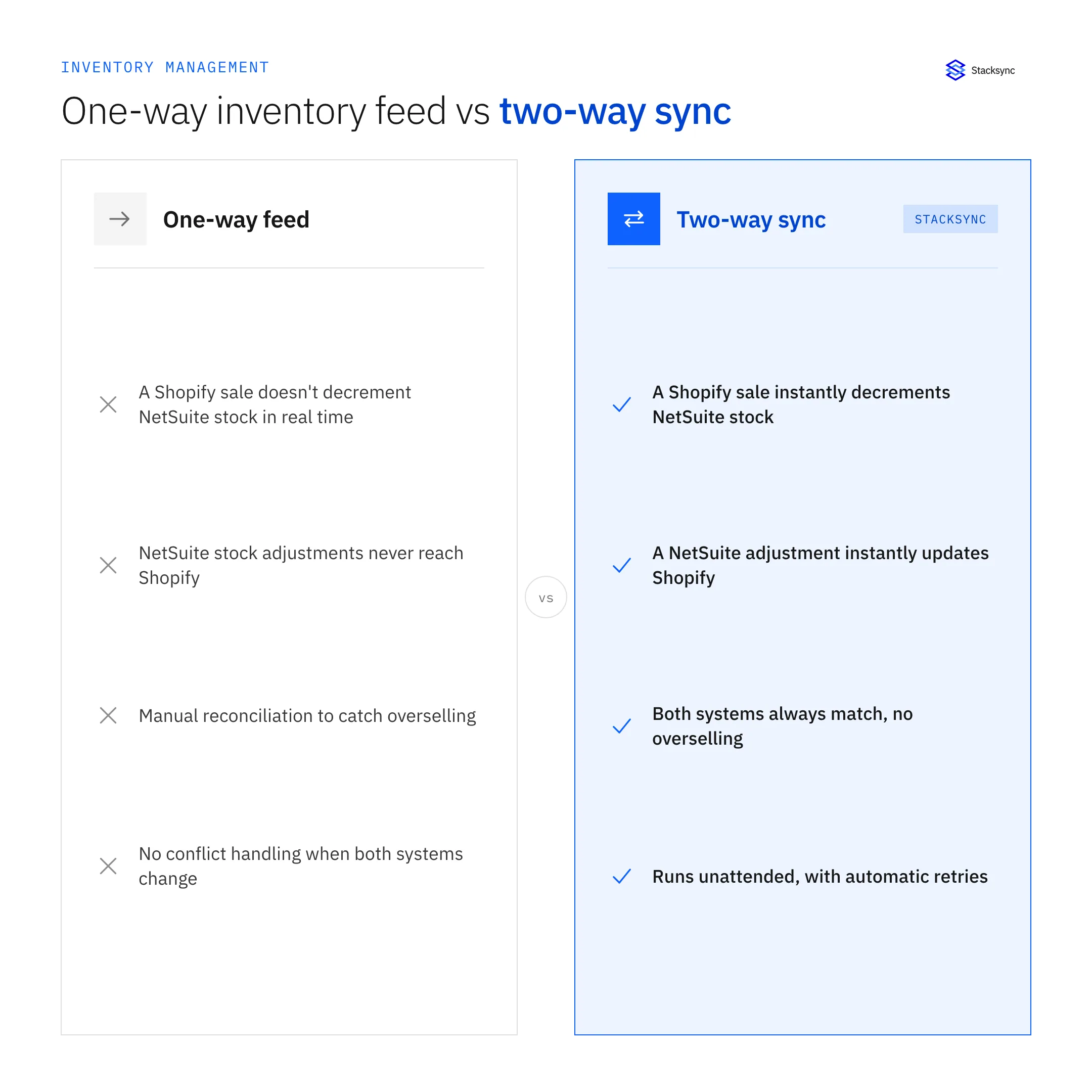The width and height of the screenshot is (1092, 1092).
Task: Click 'NetSuite stock adjustments never reach Shopify' text
Action: tap(301, 565)
